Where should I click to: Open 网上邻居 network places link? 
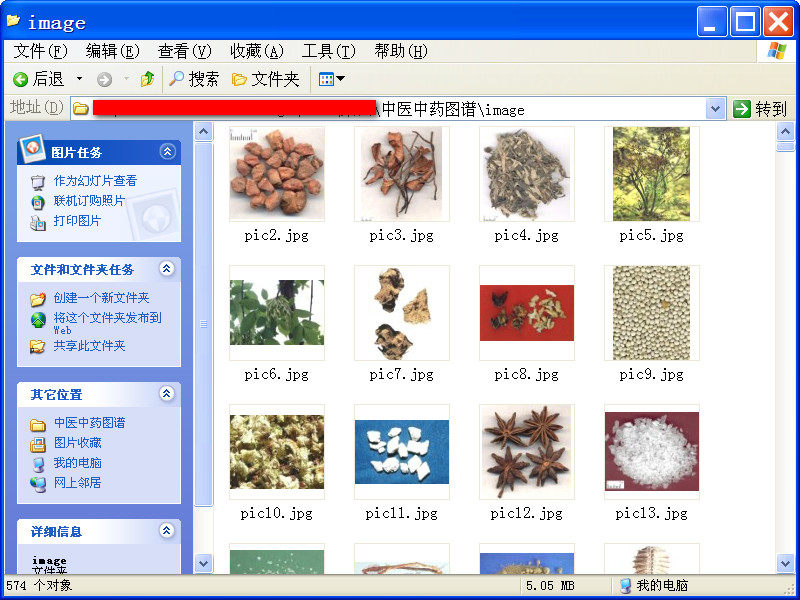pos(78,482)
